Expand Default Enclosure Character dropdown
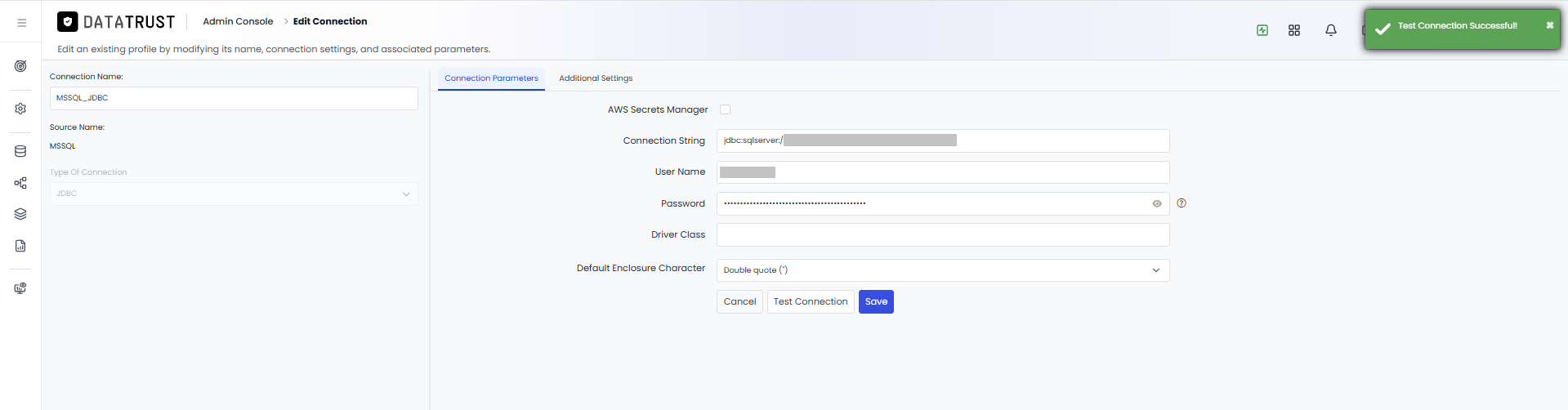Image resolution: width=1568 pixels, height=410 pixels. coord(943,270)
